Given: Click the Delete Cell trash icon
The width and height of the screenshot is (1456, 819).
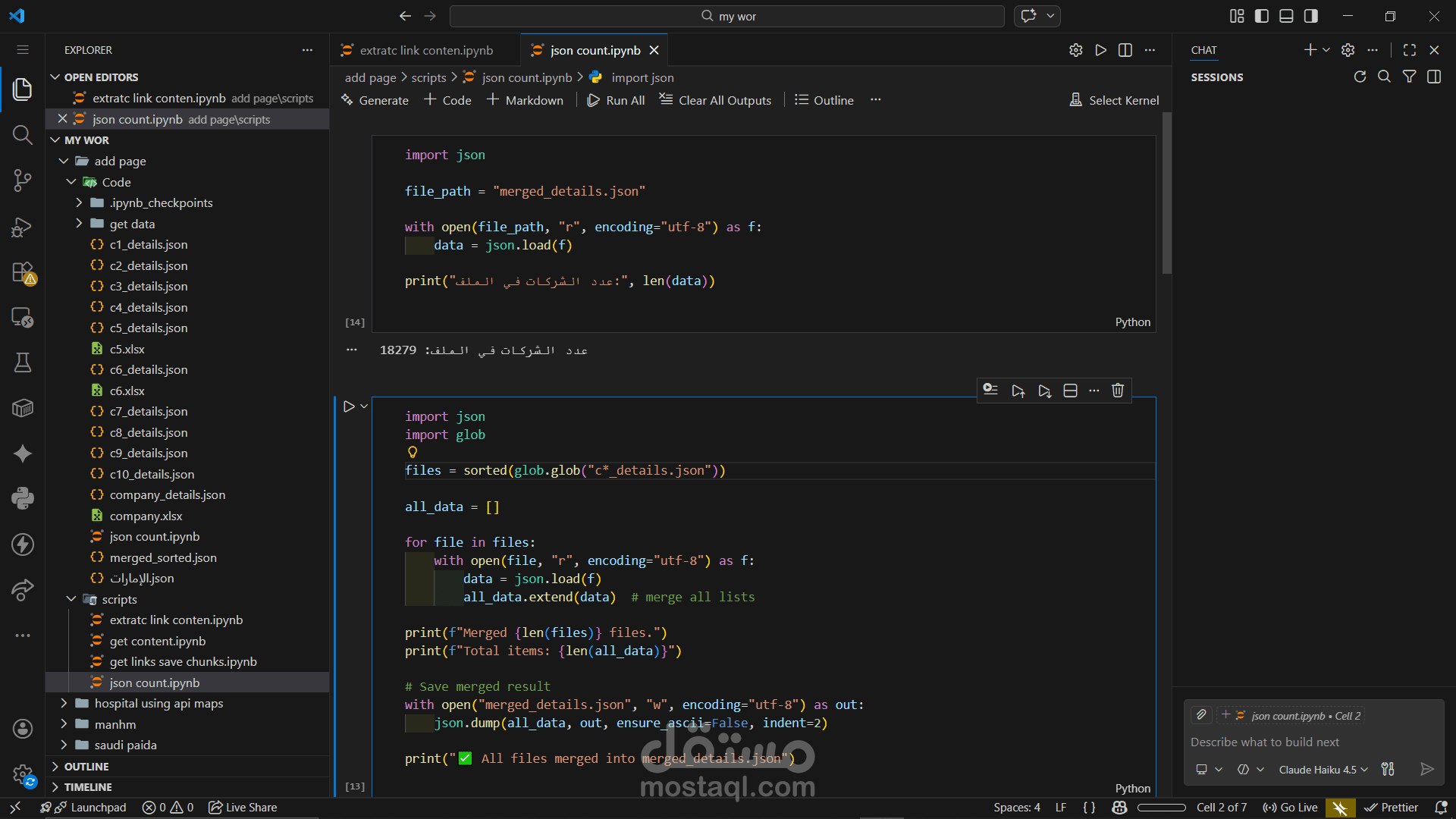Looking at the screenshot, I should pos(1117,391).
